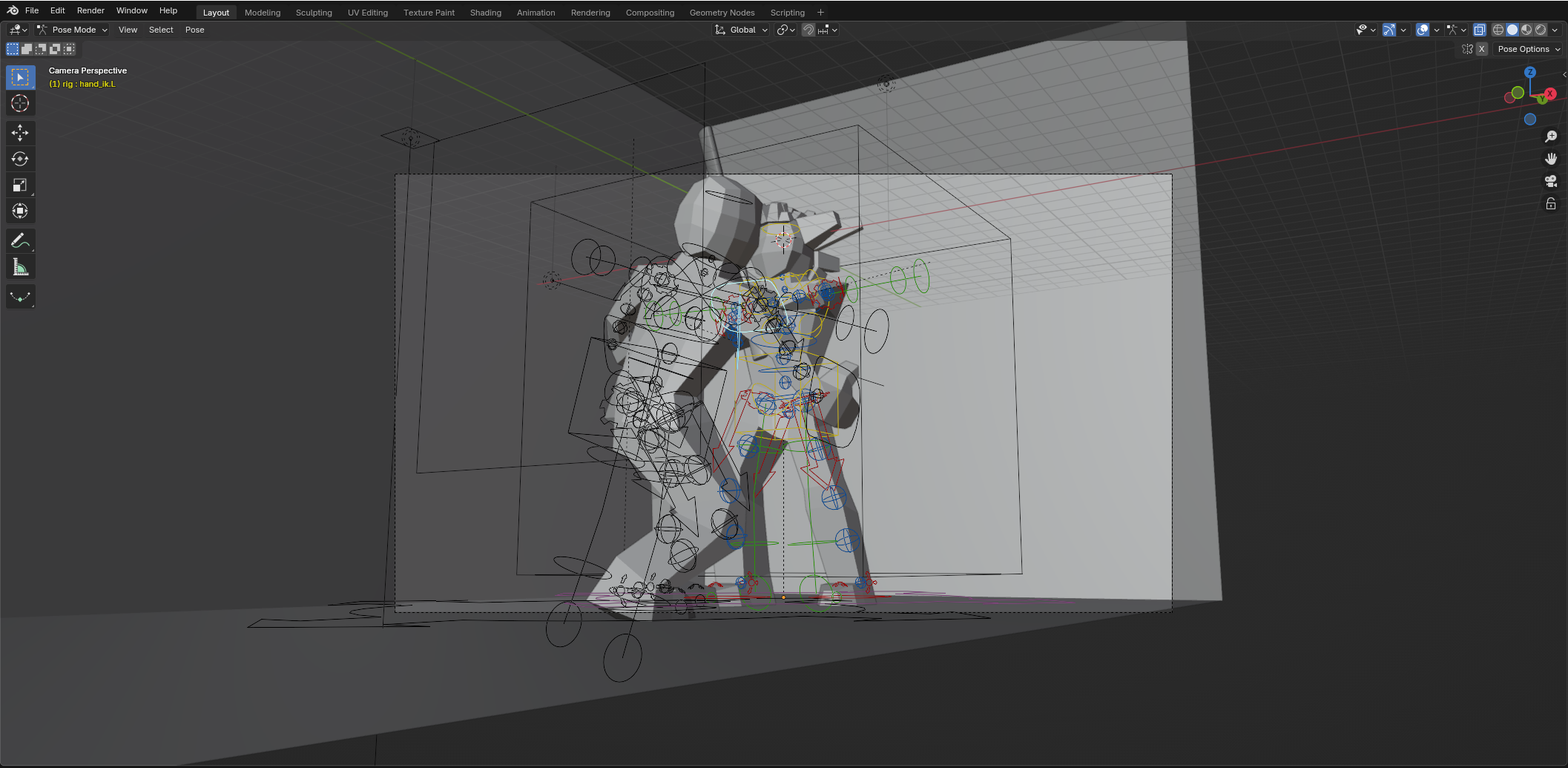Add a workspace with the plus button
Viewport: 1568px width, 768px height.
(820, 13)
